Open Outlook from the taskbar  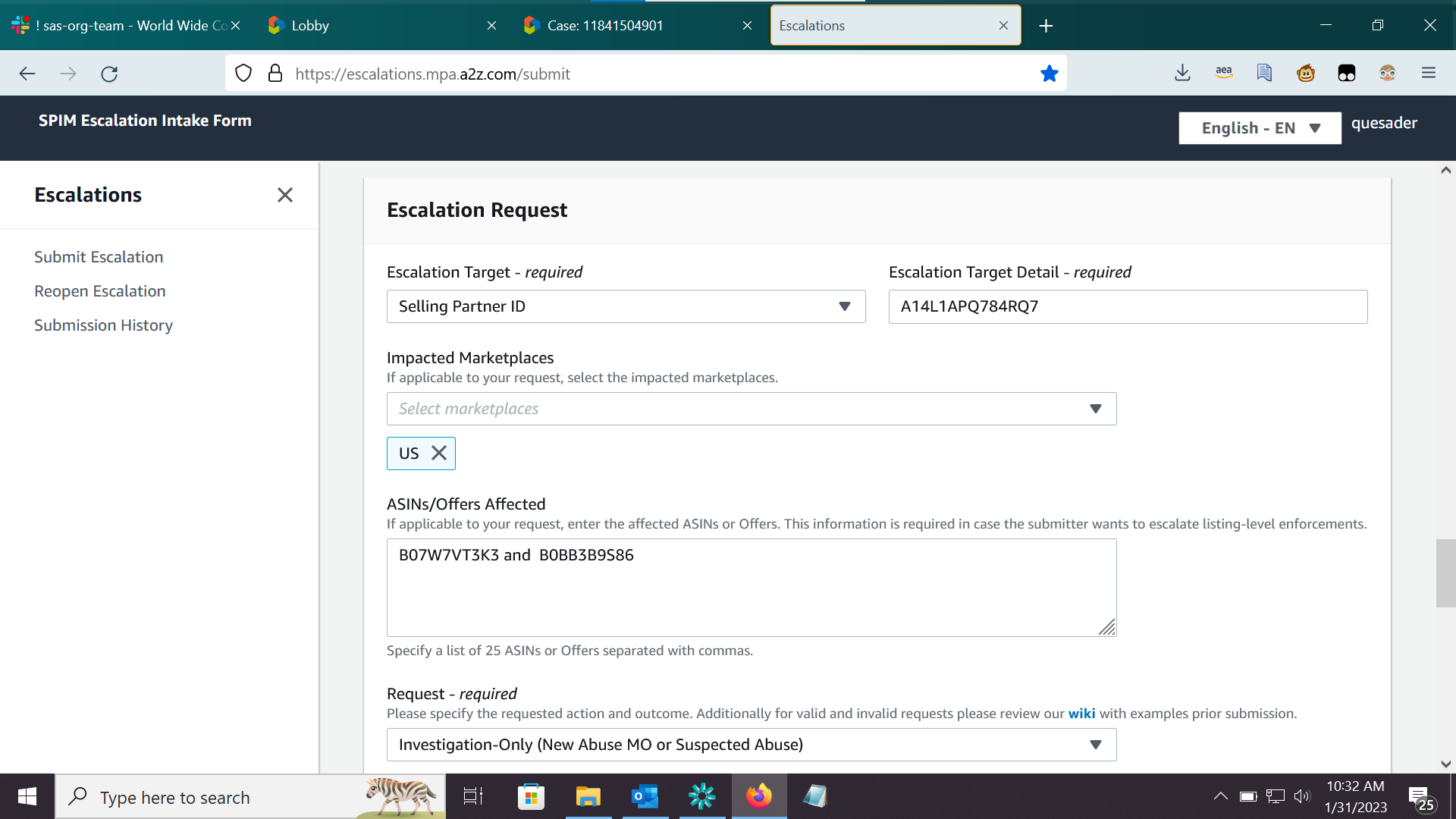645,796
